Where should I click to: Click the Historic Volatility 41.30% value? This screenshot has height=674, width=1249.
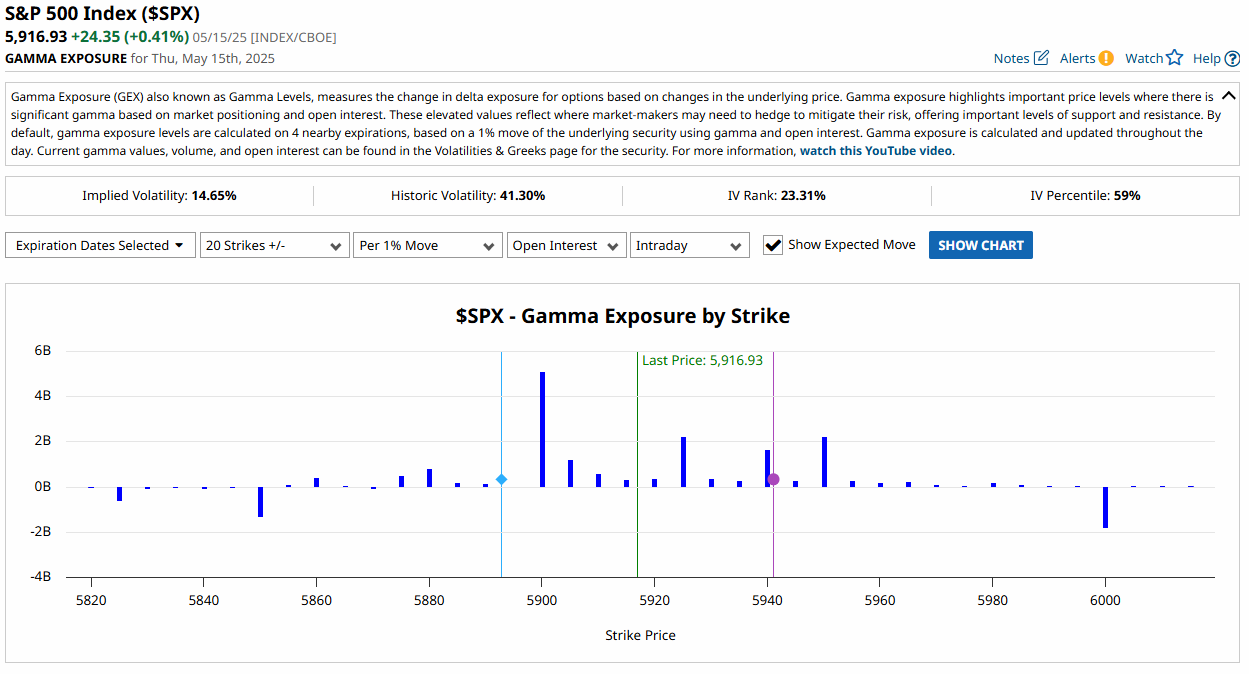[x=523, y=196]
